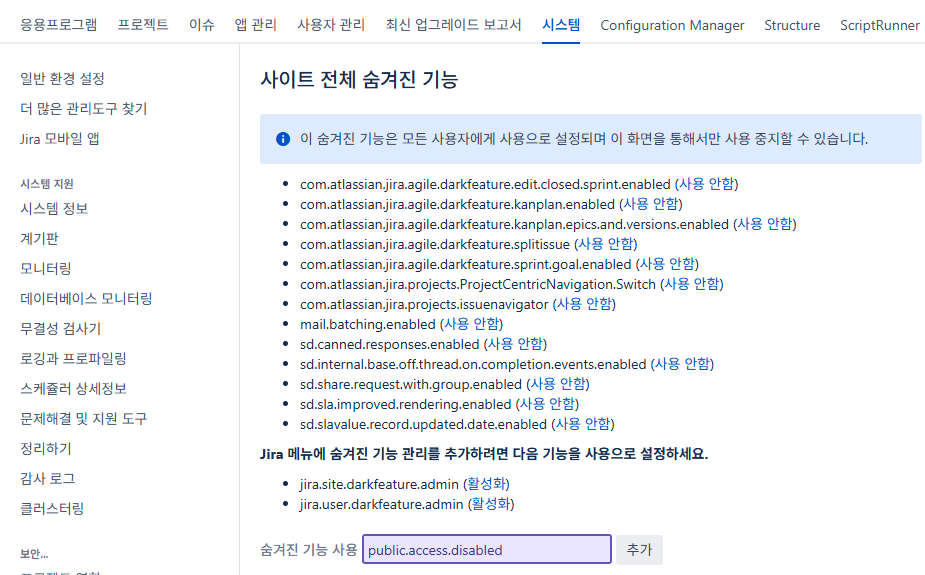Select 일반 환경 설정 in sidebar

pyautogui.click(x=62, y=78)
